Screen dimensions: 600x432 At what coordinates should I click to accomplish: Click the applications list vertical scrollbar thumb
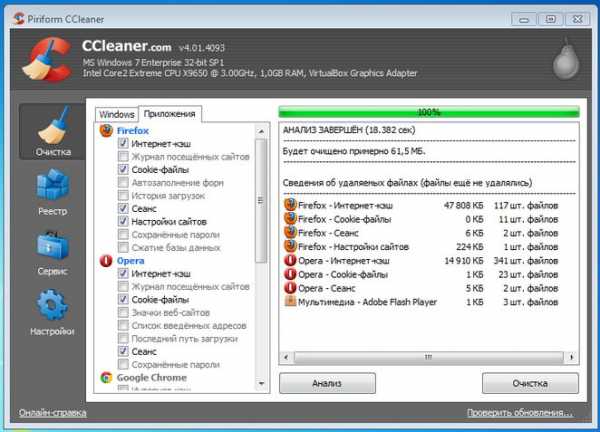261,201
